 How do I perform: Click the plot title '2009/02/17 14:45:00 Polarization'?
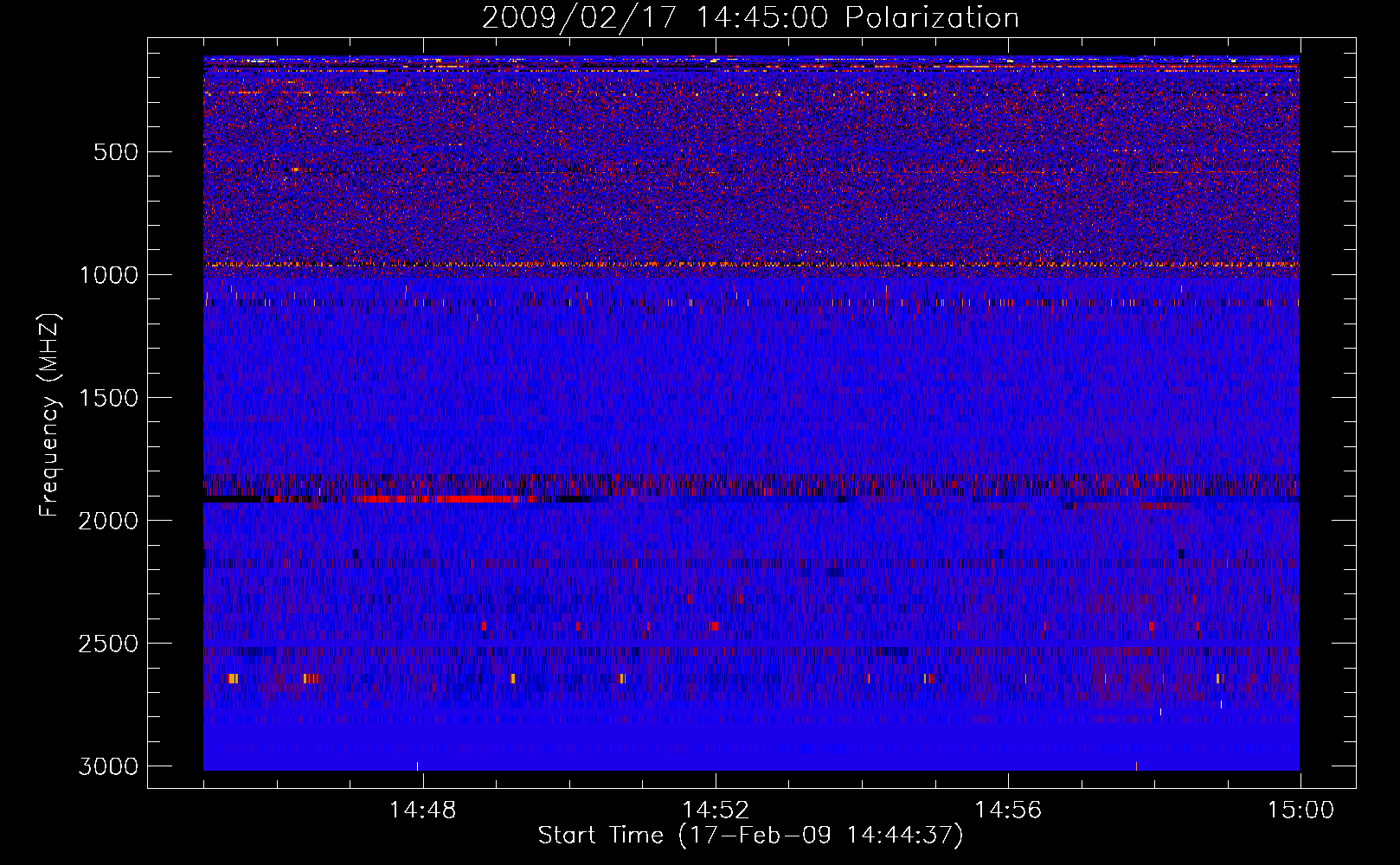[750, 17]
